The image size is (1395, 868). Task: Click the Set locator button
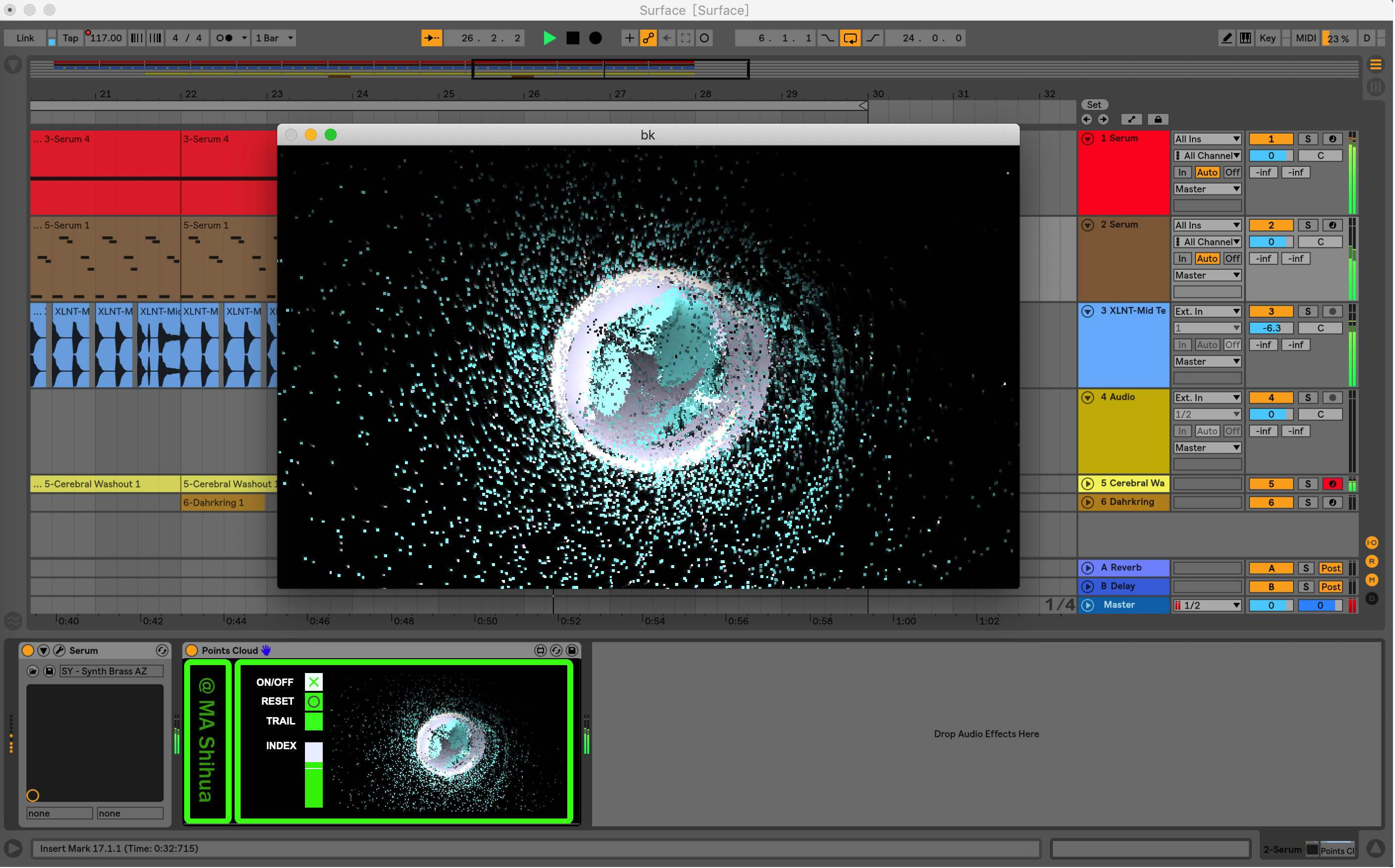1094,104
